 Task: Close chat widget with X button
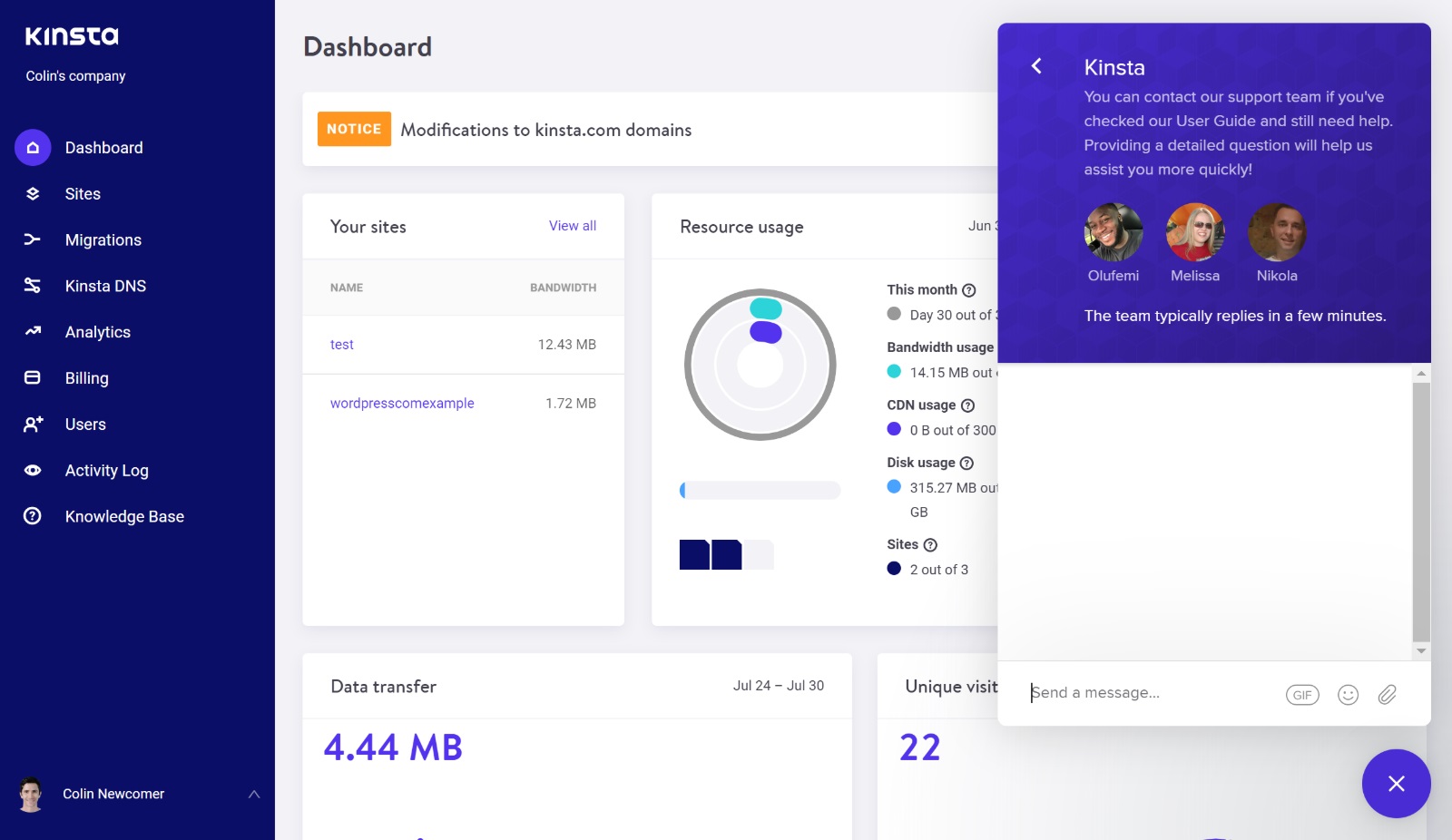pyautogui.click(x=1397, y=784)
